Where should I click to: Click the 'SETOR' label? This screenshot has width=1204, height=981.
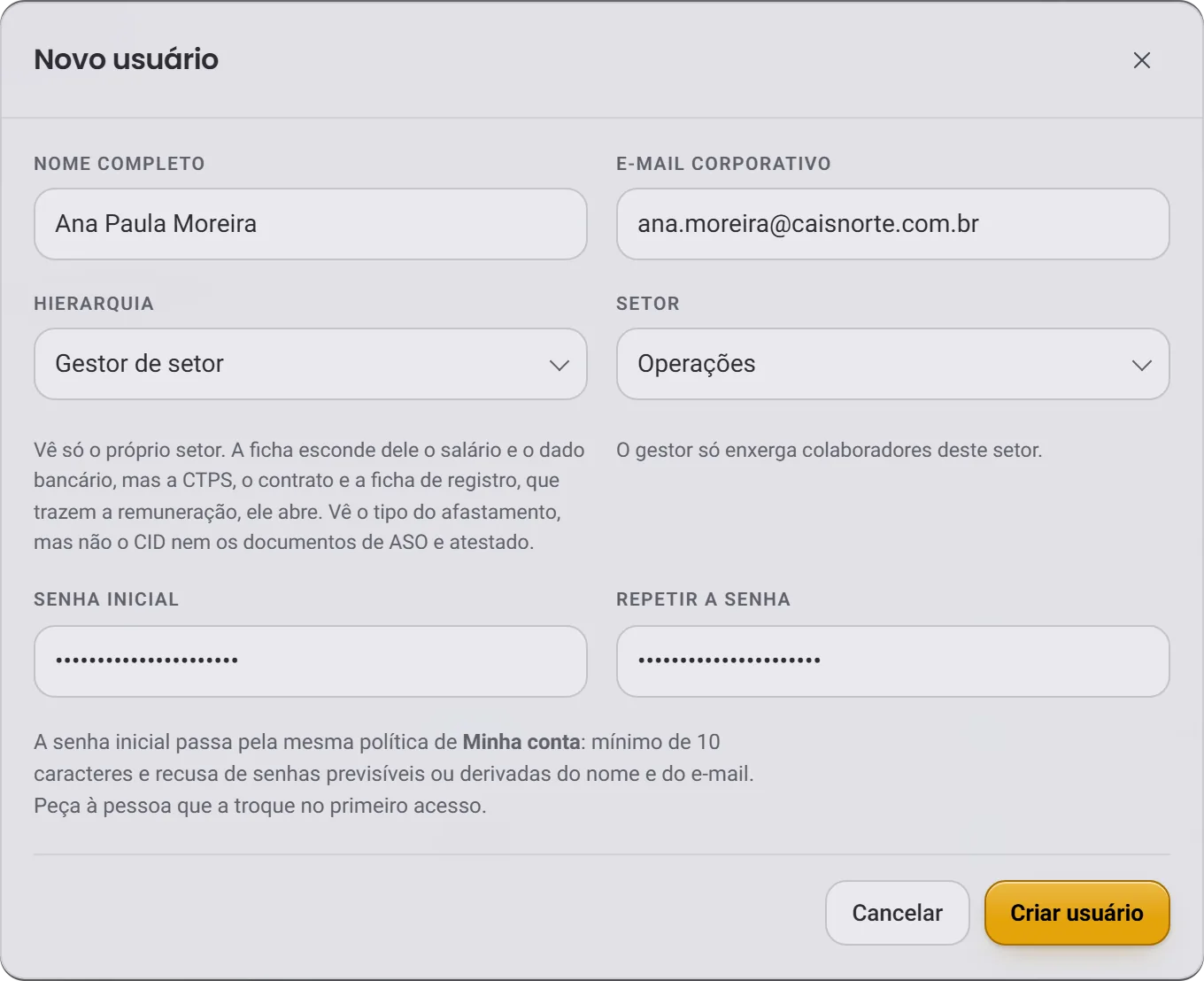(648, 304)
